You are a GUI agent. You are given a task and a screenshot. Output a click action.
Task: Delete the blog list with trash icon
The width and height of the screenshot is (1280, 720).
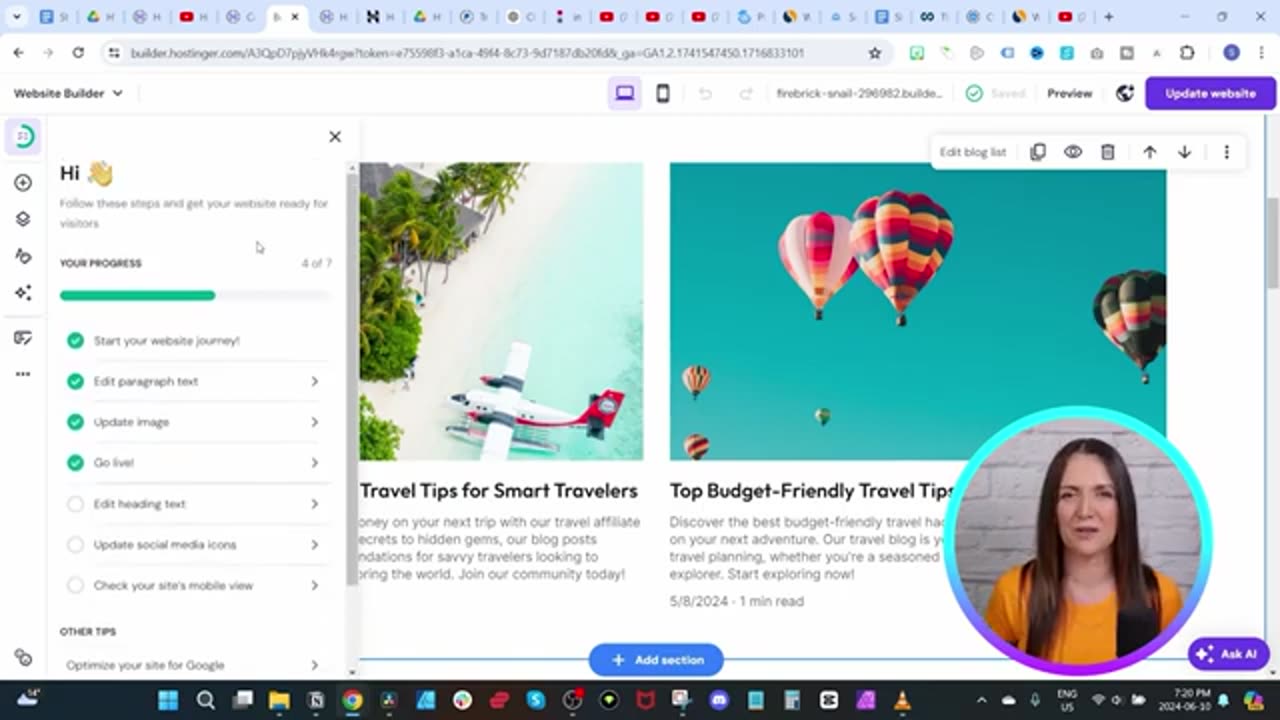pos(1108,152)
